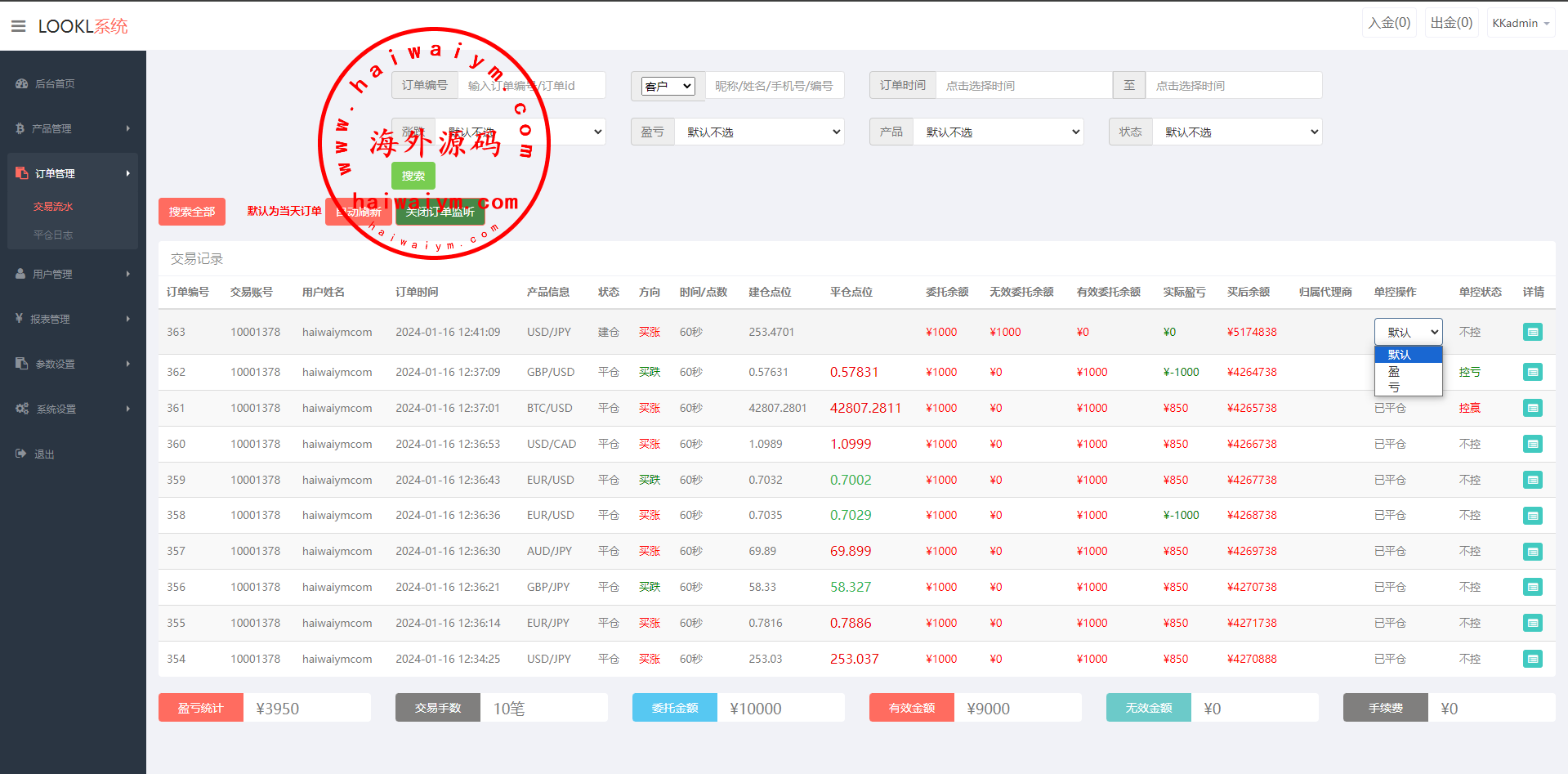This screenshot has width=1568, height=774.
Task: Click the 后台首页 dashboard icon
Action: coord(21,83)
